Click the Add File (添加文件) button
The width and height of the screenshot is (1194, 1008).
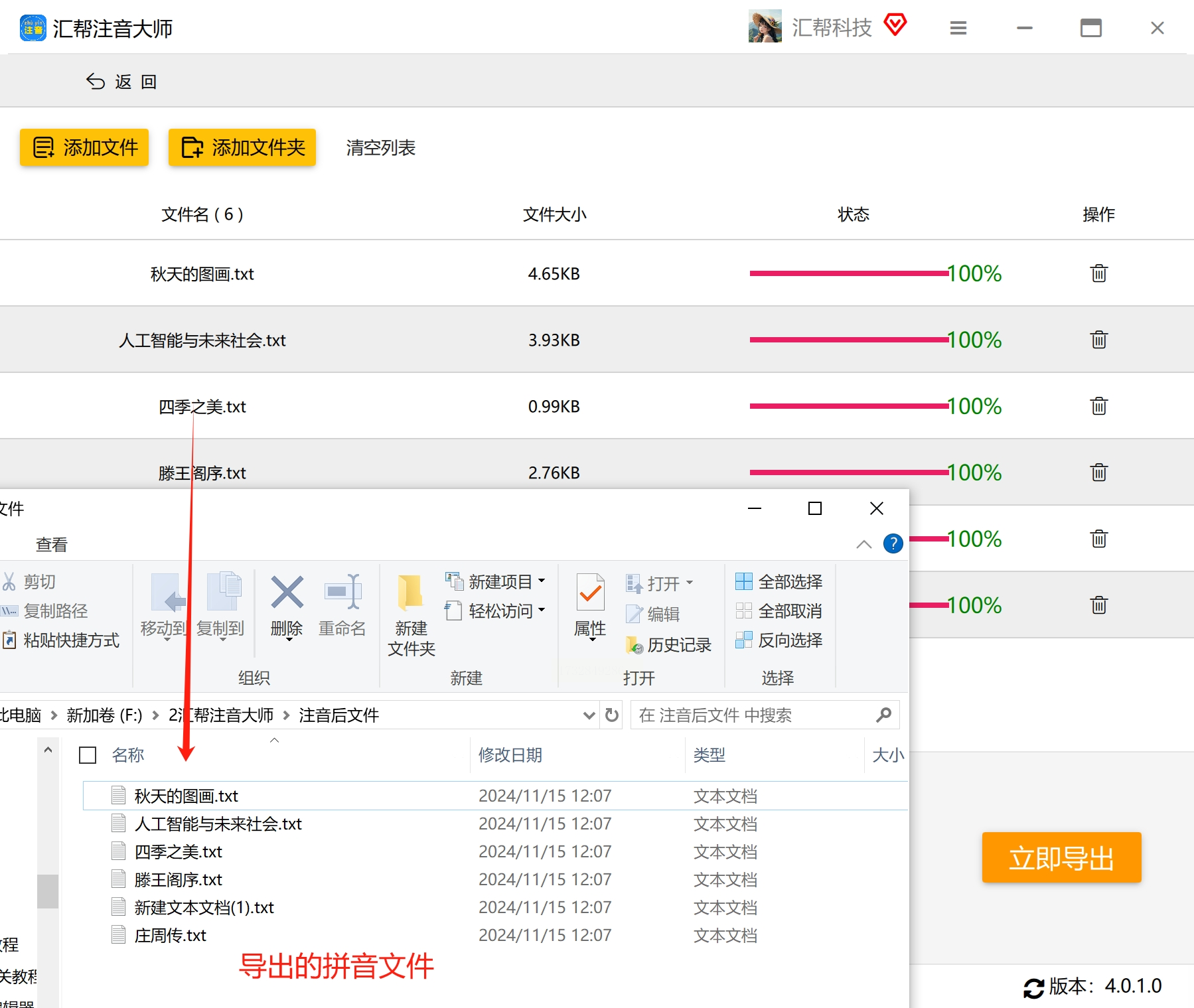(84, 147)
